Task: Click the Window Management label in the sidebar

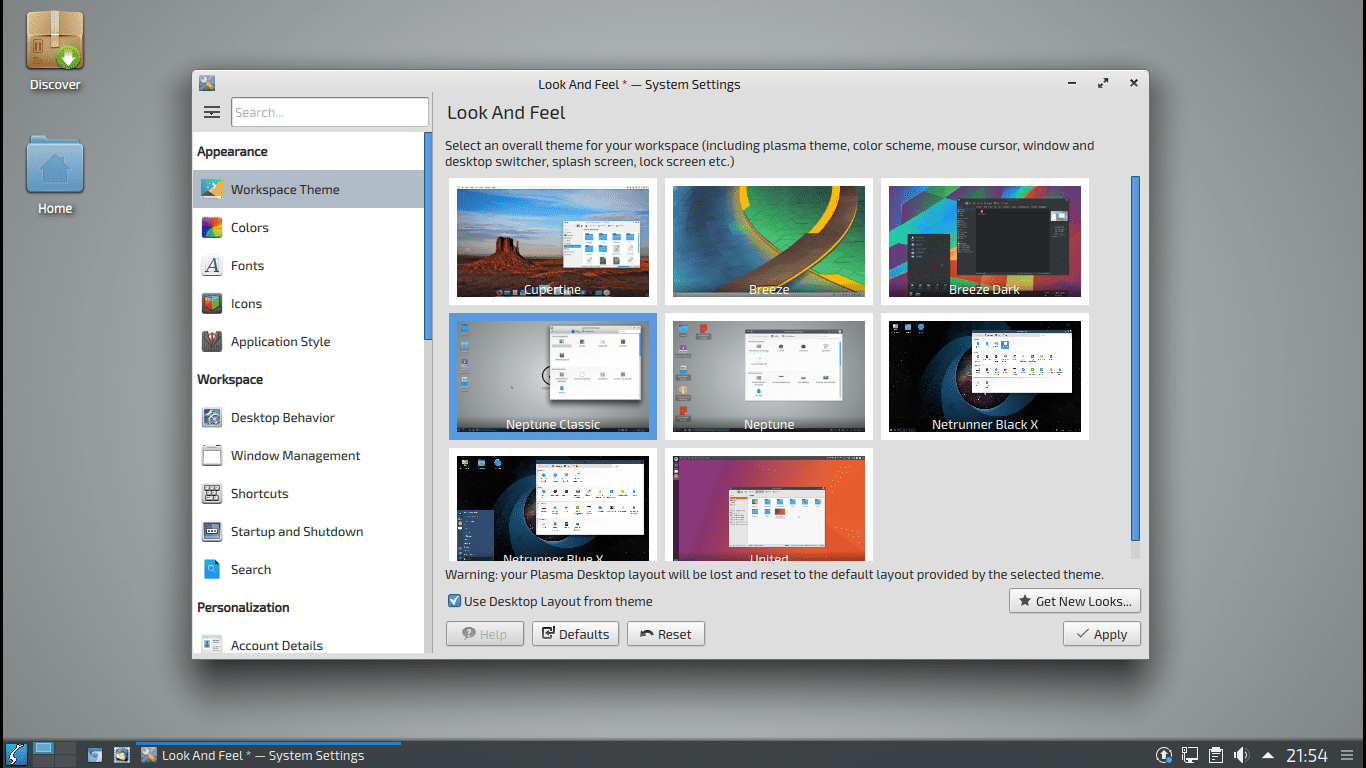Action: [x=295, y=455]
